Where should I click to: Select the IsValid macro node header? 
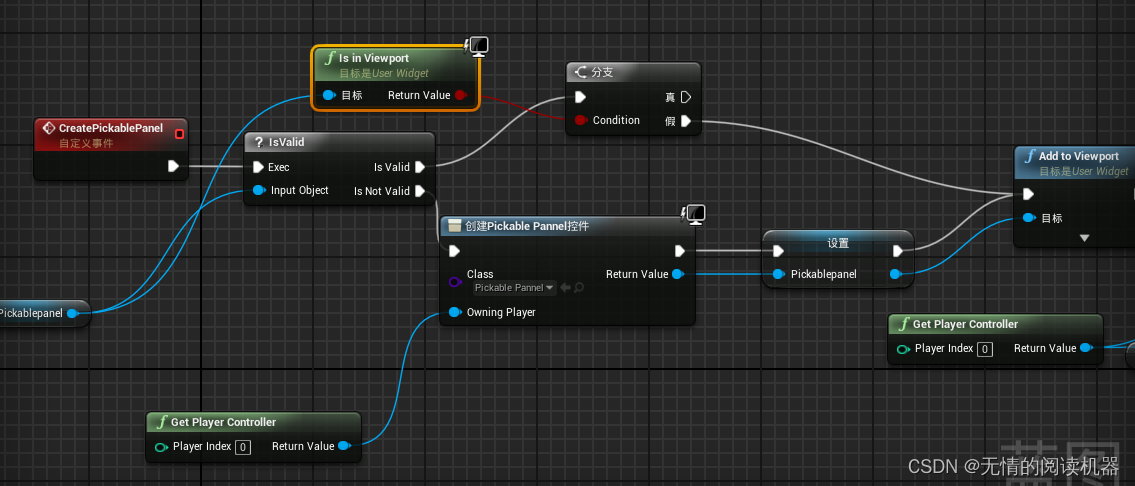[x=339, y=143]
